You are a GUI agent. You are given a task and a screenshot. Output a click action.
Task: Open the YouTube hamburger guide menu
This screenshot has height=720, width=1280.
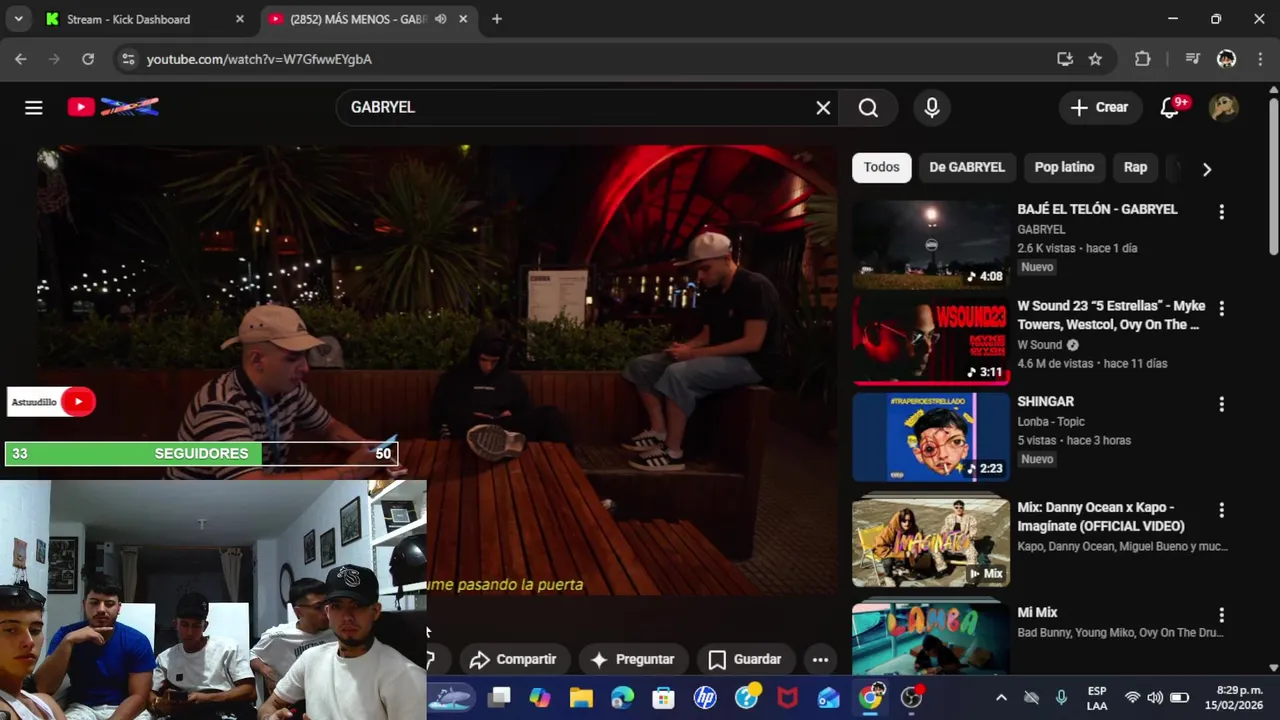34,107
